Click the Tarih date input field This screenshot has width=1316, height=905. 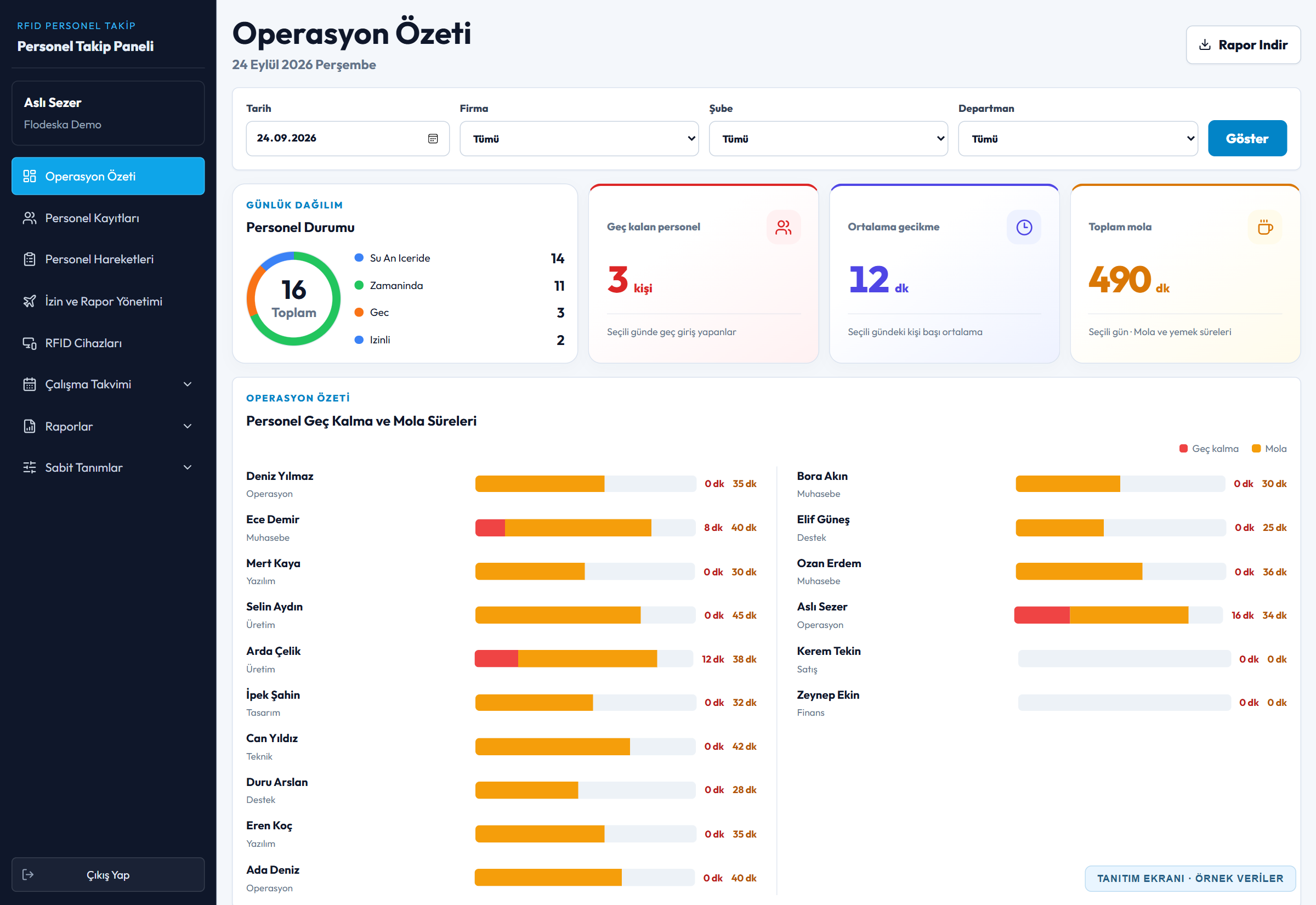coord(348,138)
